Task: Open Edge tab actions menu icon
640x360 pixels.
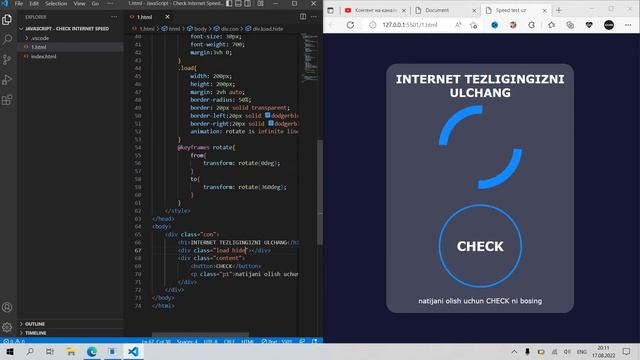Action: (331, 10)
